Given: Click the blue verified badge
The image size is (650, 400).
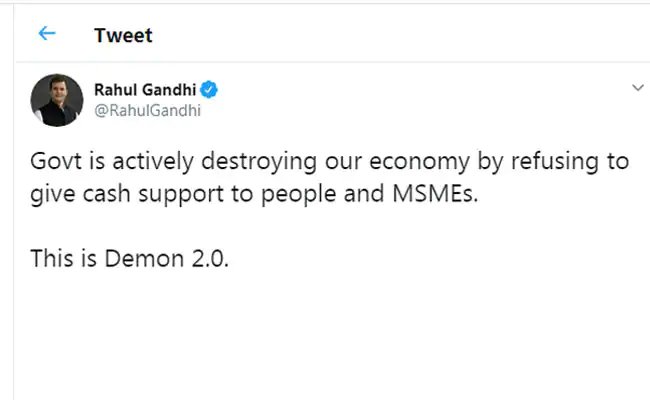Looking at the screenshot, I should click(211, 90).
